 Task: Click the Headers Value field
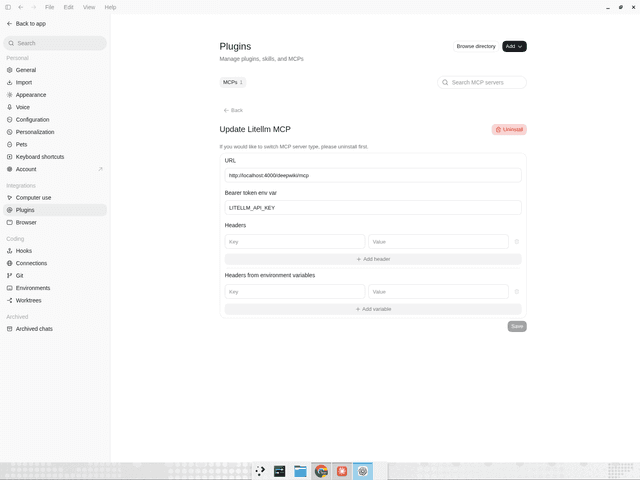[x=438, y=242]
